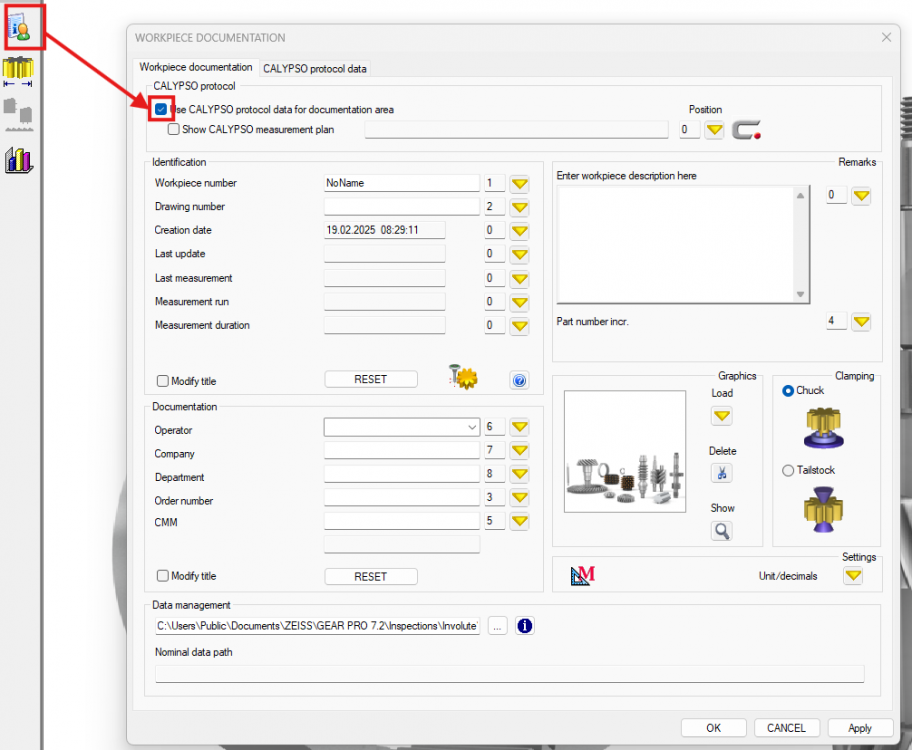Enable Show CALYPSO measurement plan checkbox

[174, 129]
